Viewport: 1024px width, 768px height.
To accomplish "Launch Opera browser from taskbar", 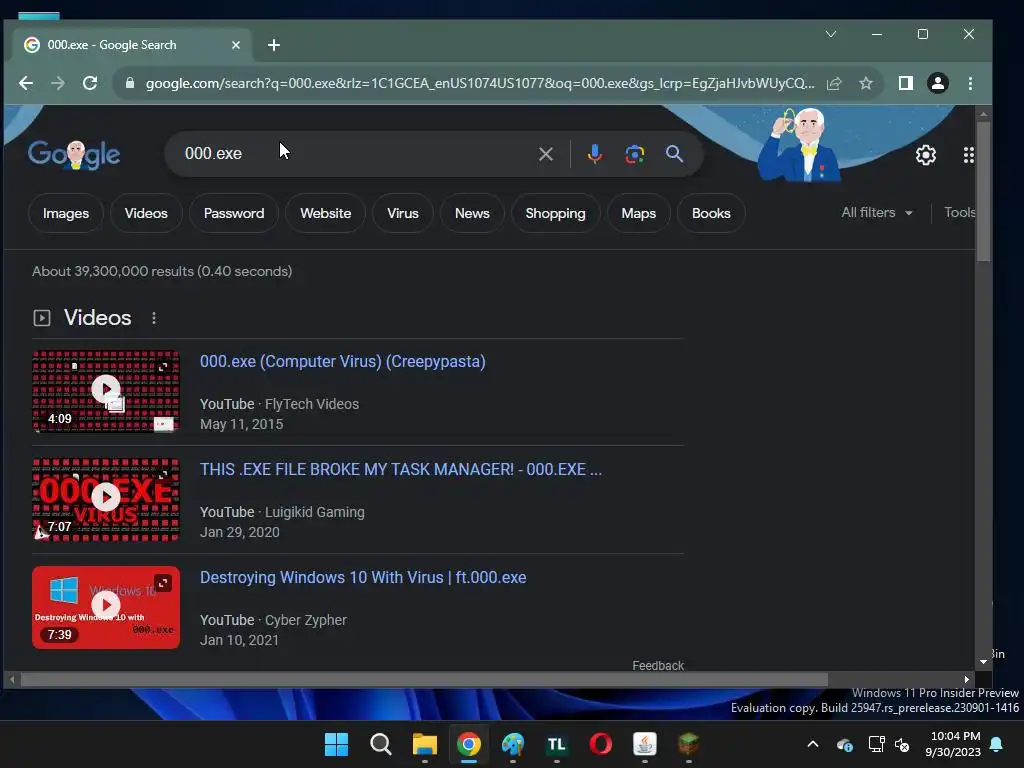I will [600, 744].
